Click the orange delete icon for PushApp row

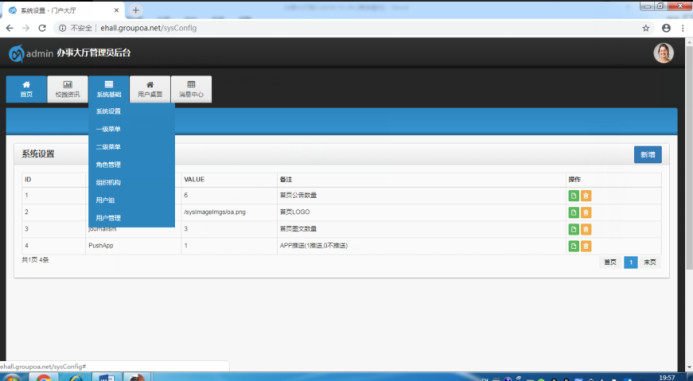pyautogui.click(x=586, y=246)
